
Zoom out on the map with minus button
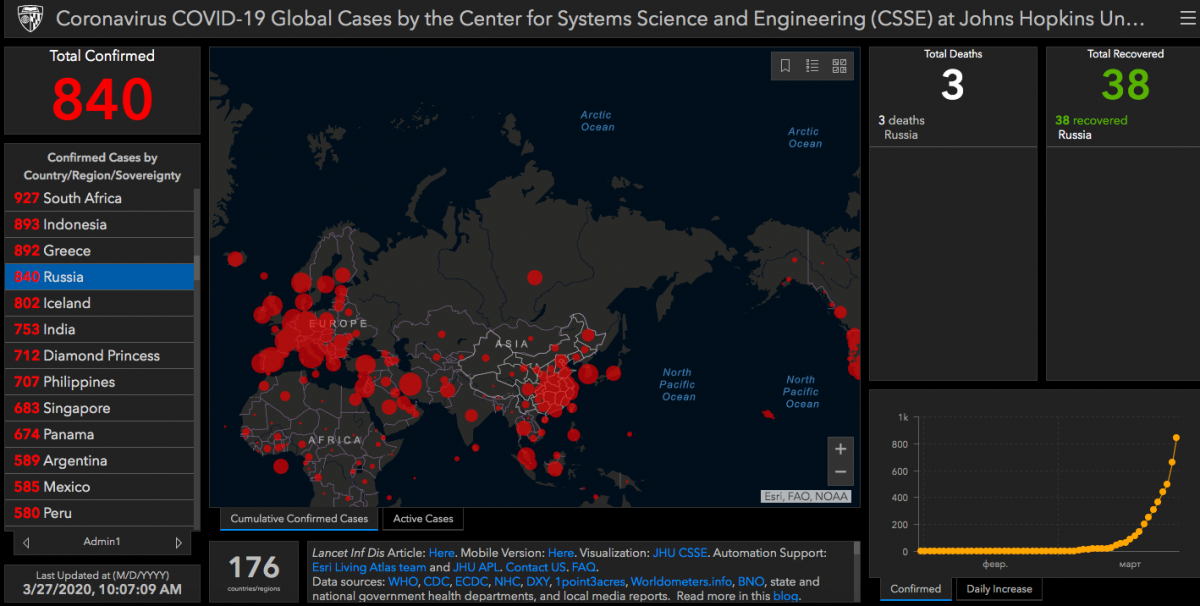coord(841,473)
